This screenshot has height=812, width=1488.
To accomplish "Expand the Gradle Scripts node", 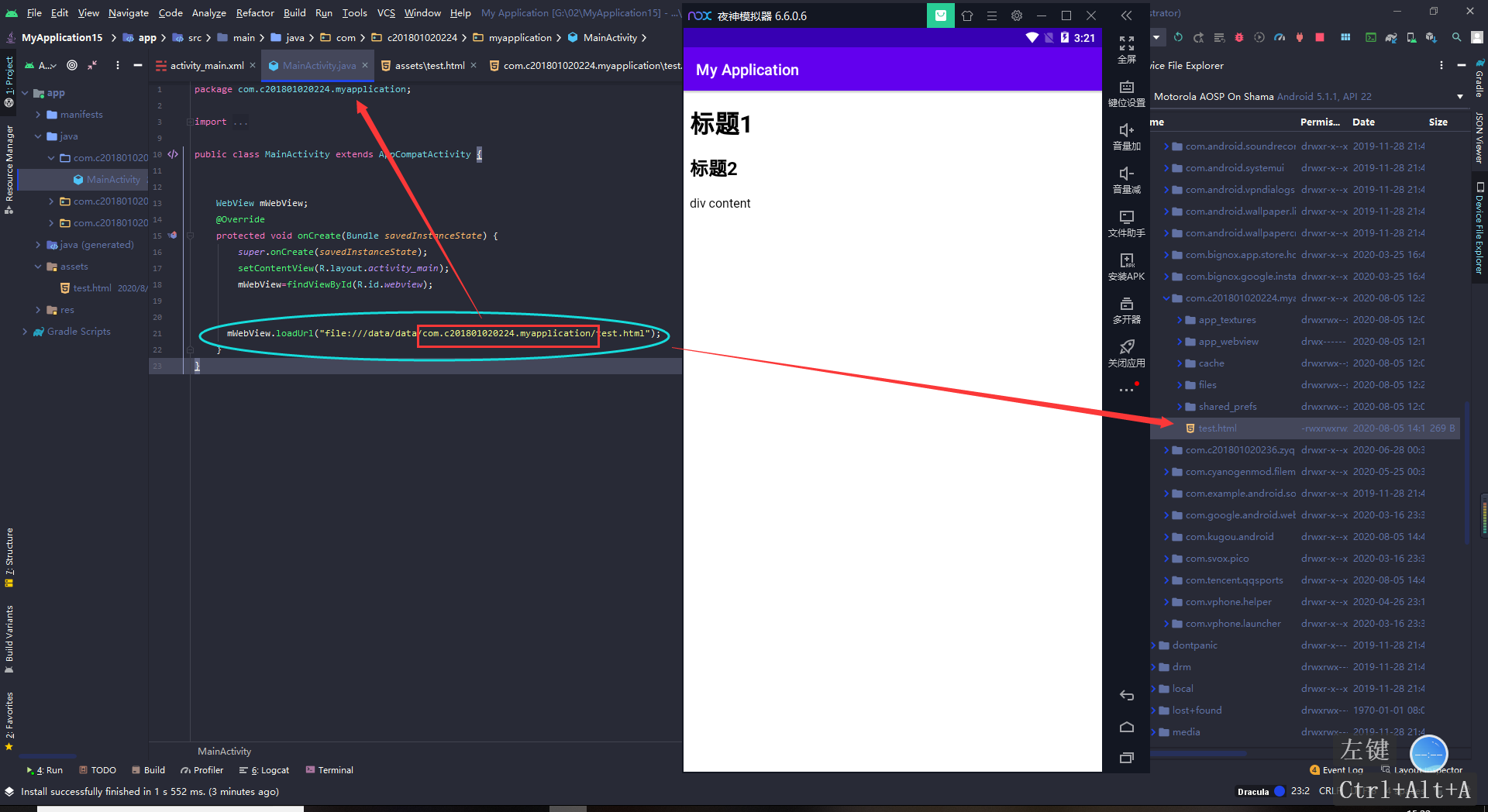I will (x=25, y=332).
